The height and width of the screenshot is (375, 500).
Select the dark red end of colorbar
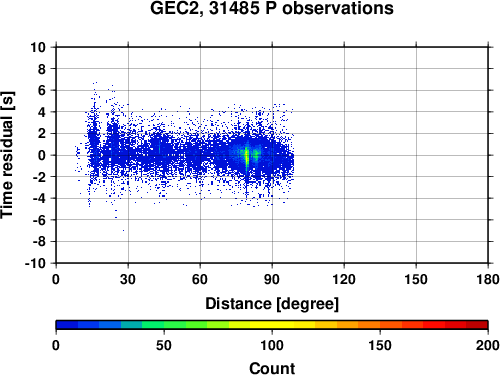click(x=477, y=325)
